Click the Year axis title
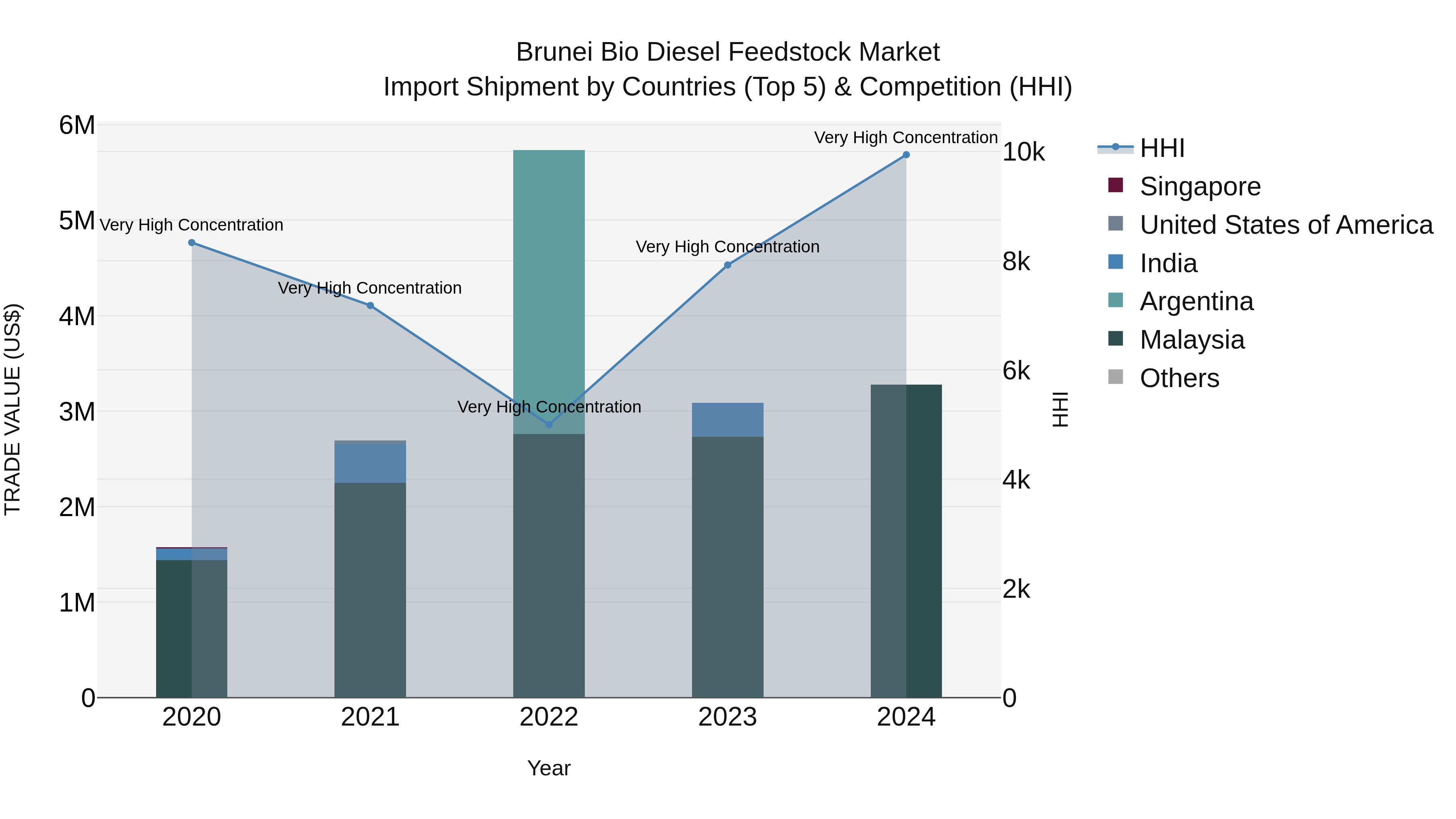 [x=549, y=768]
